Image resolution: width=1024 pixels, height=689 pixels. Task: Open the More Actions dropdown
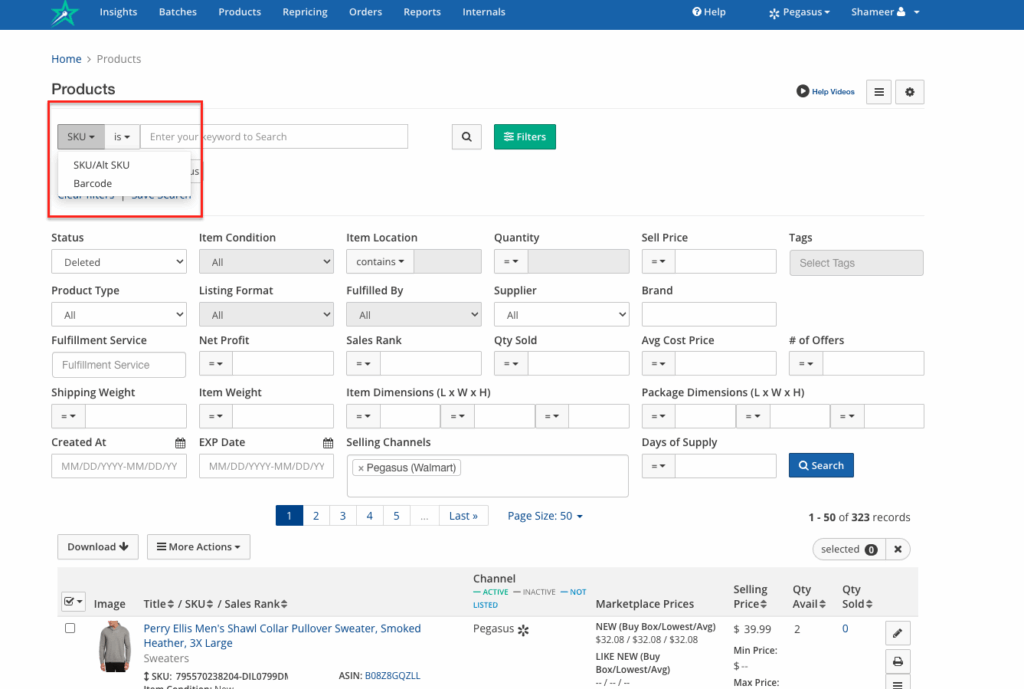point(198,547)
